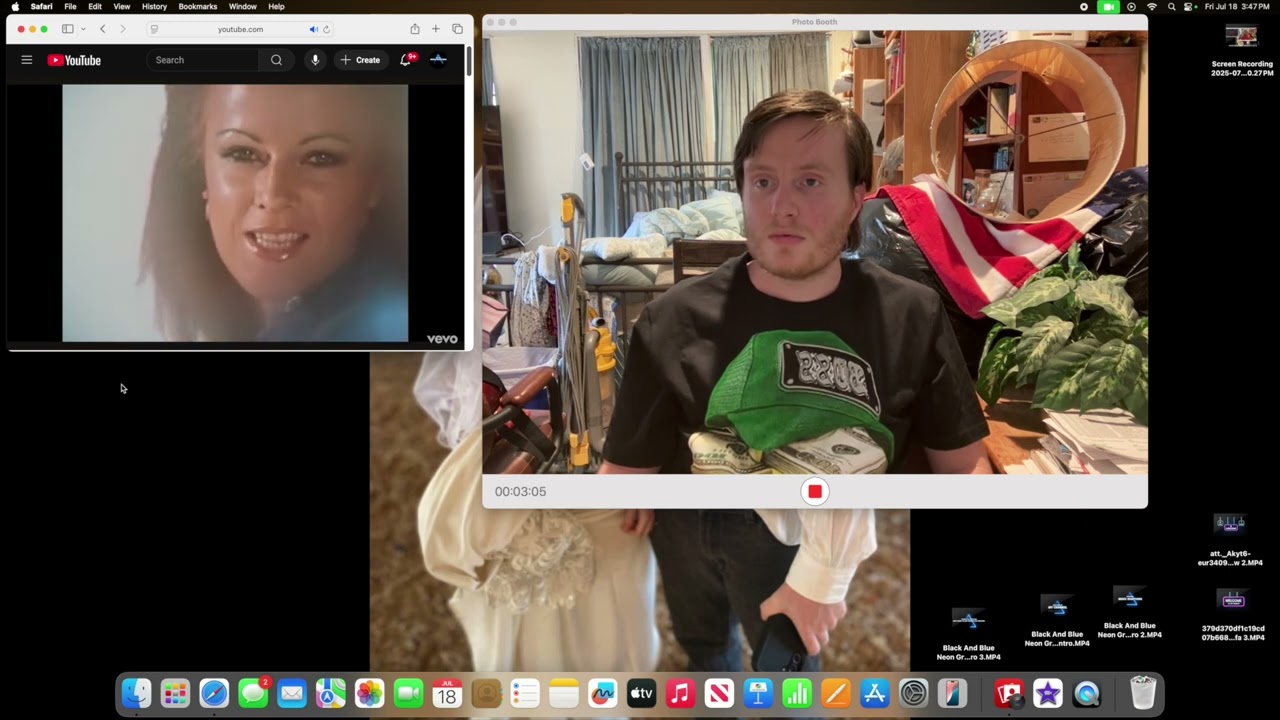This screenshot has height=720, width=1280.
Task: Open Finder from the Dock
Action: pyautogui.click(x=136, y=693)
